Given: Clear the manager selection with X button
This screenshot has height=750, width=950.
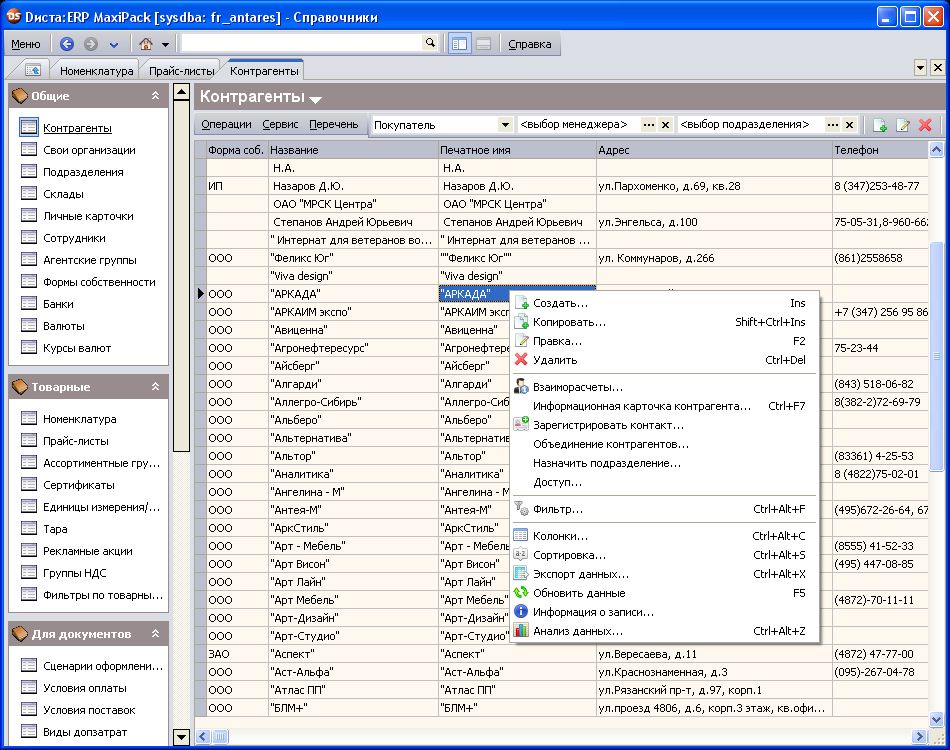Looking at the screenshot, I should click(x=665, y=125).
